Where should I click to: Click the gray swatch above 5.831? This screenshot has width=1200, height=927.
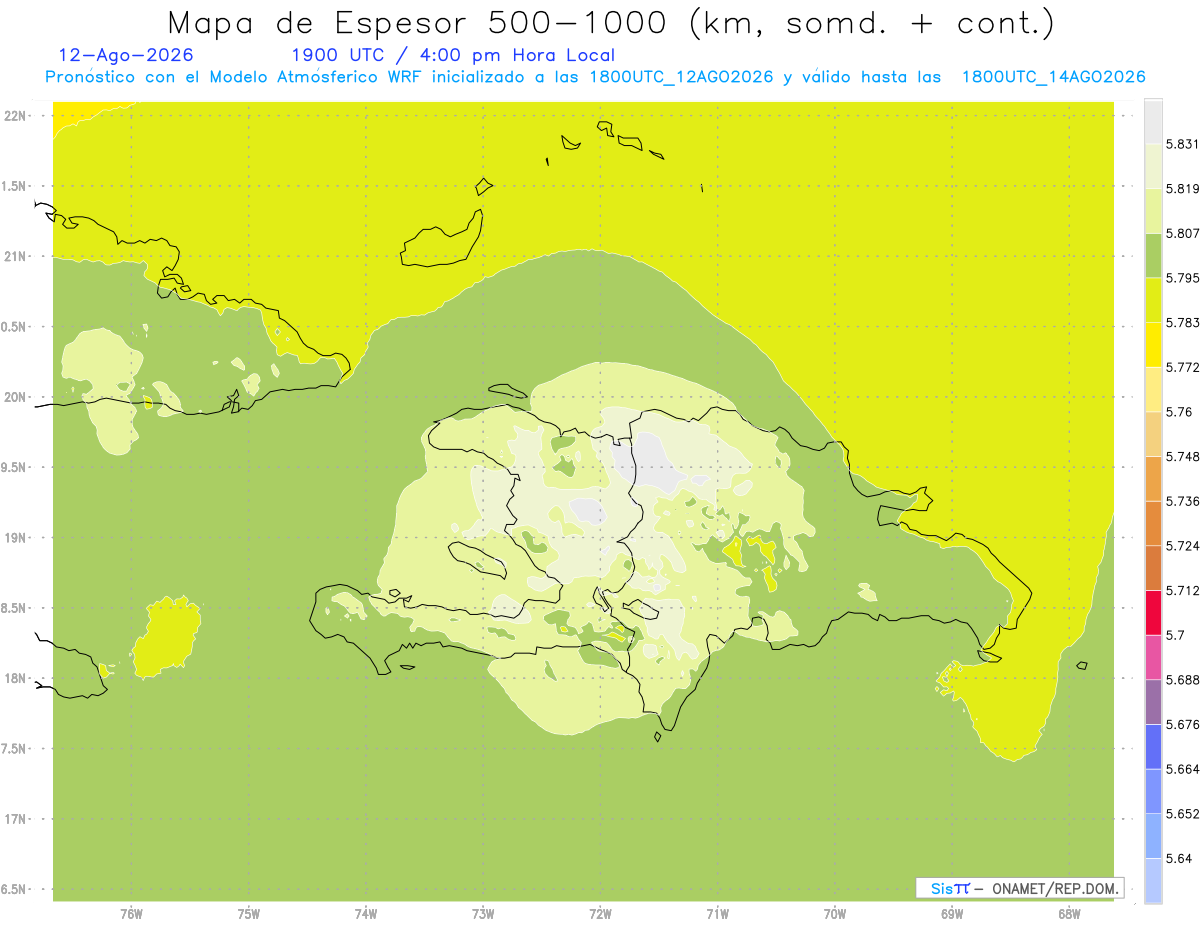pyautogui.click(x=1153, y=122)
